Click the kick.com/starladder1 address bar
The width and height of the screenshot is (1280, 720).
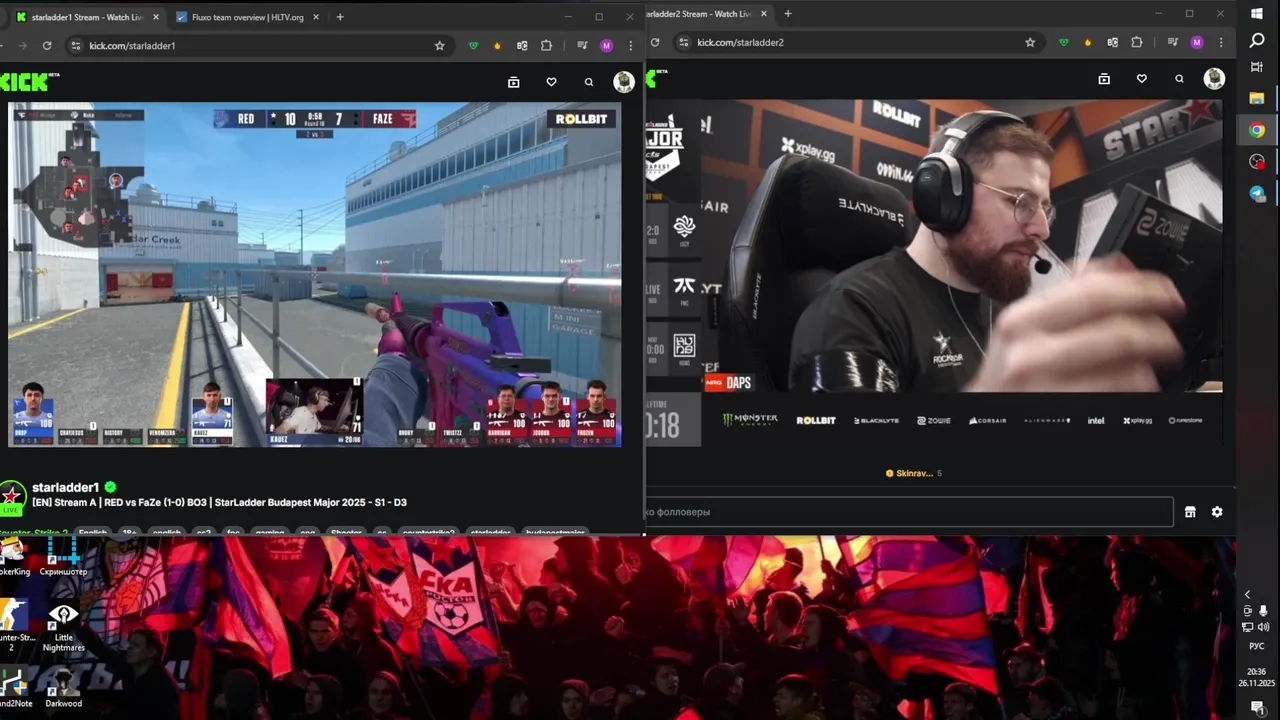[x=259, y=45]
